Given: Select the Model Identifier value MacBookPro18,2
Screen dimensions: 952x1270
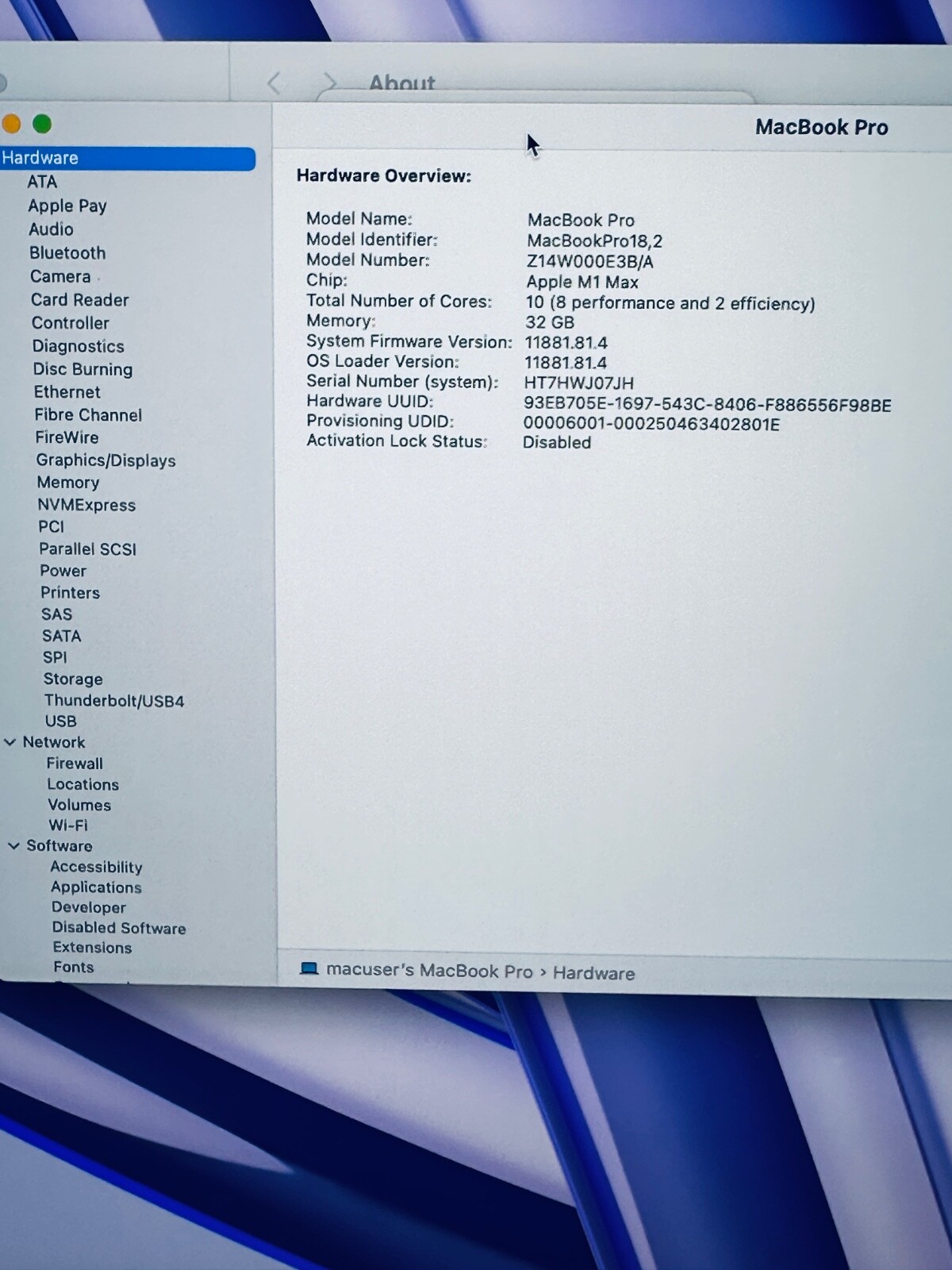Looking at the screenshot, I should (x=595, y=241).
